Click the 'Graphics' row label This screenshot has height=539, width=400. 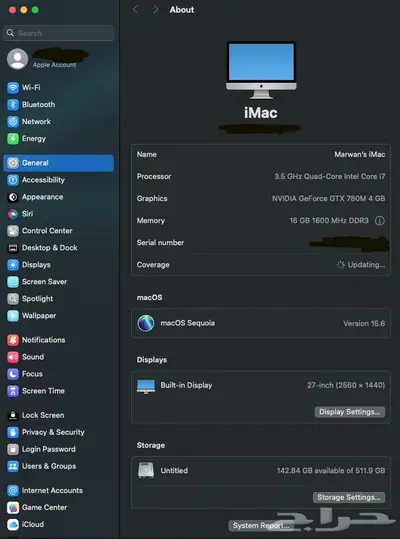point(152,198)
